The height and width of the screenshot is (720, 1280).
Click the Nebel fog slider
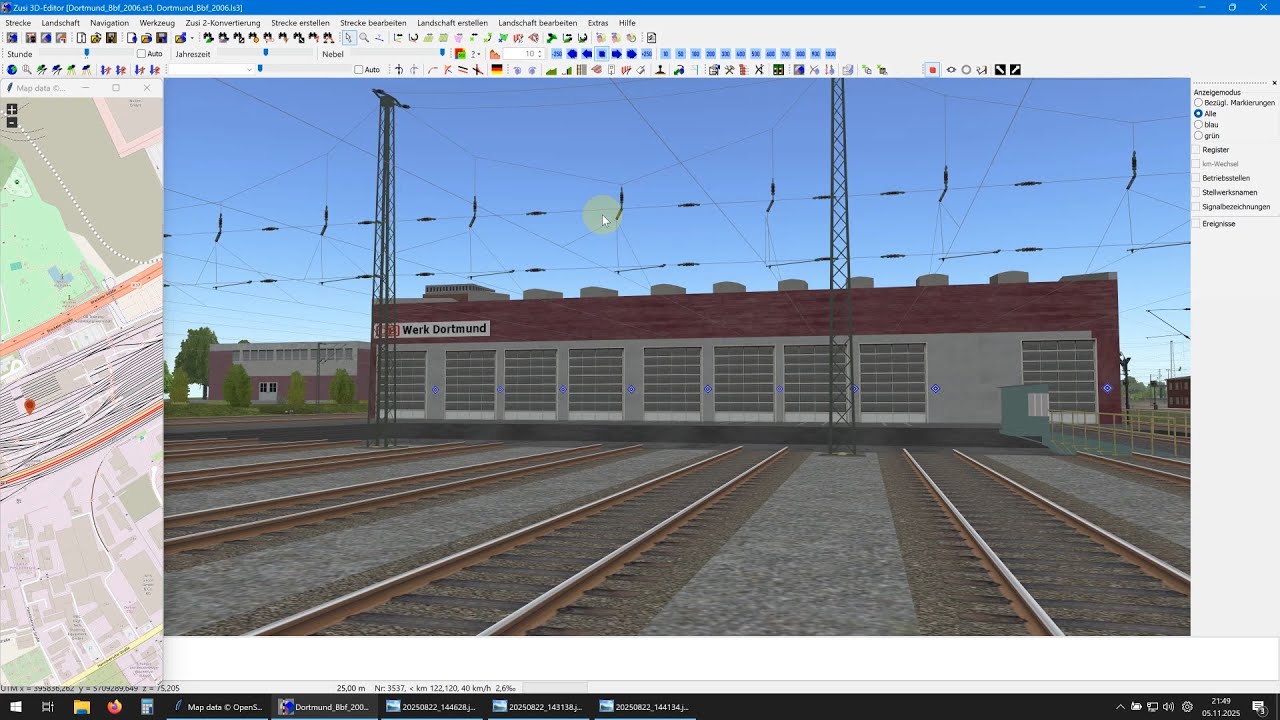tap(399, 54)
